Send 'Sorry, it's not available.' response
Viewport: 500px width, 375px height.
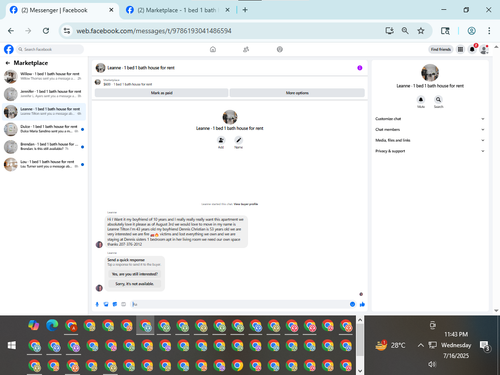click(x=135, y=284)
